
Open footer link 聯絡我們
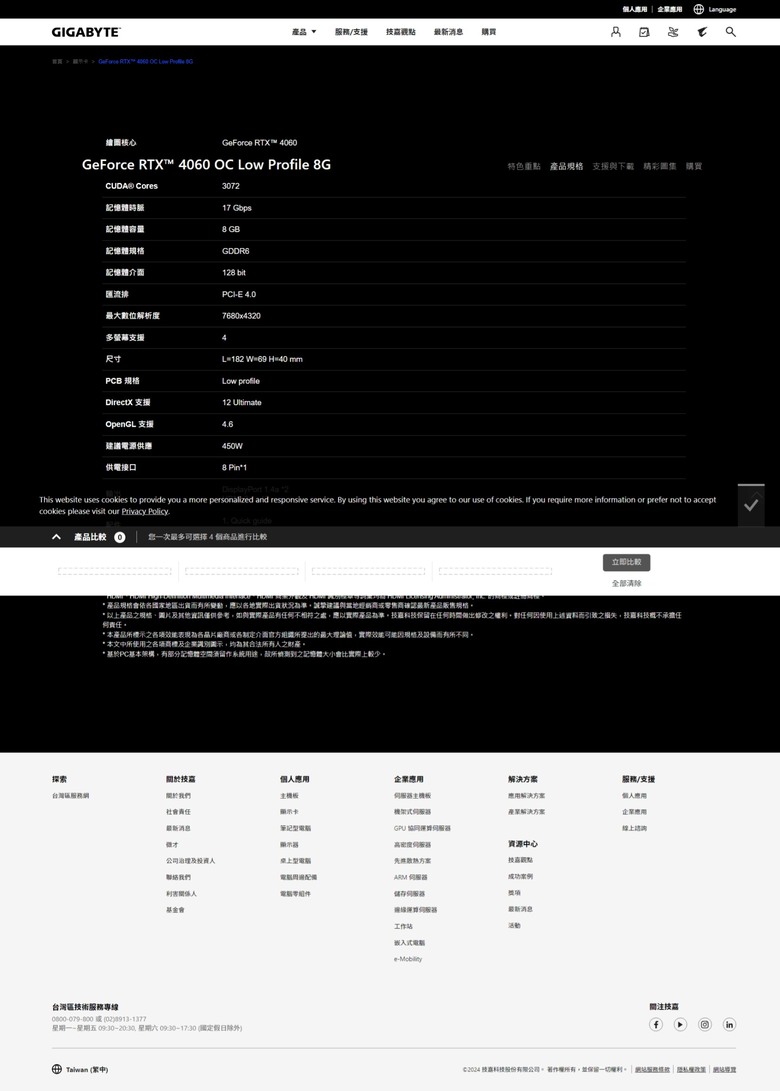pos(178,877)
